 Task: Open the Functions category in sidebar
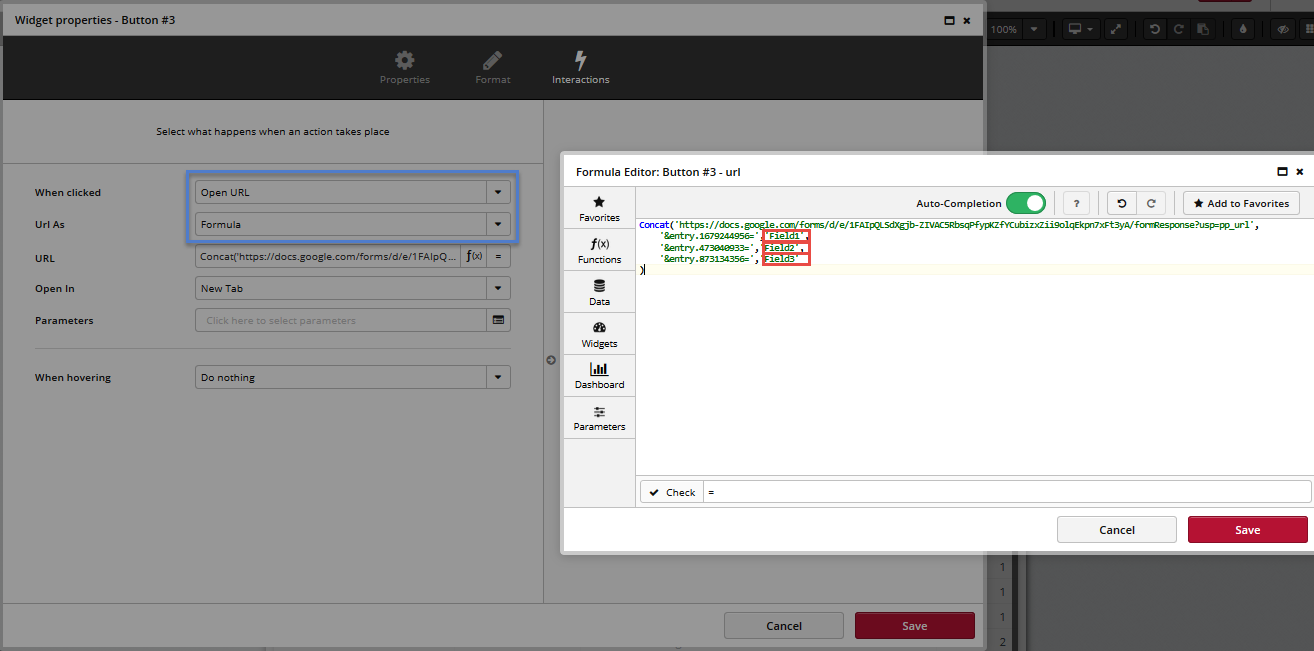coord(599,250)
